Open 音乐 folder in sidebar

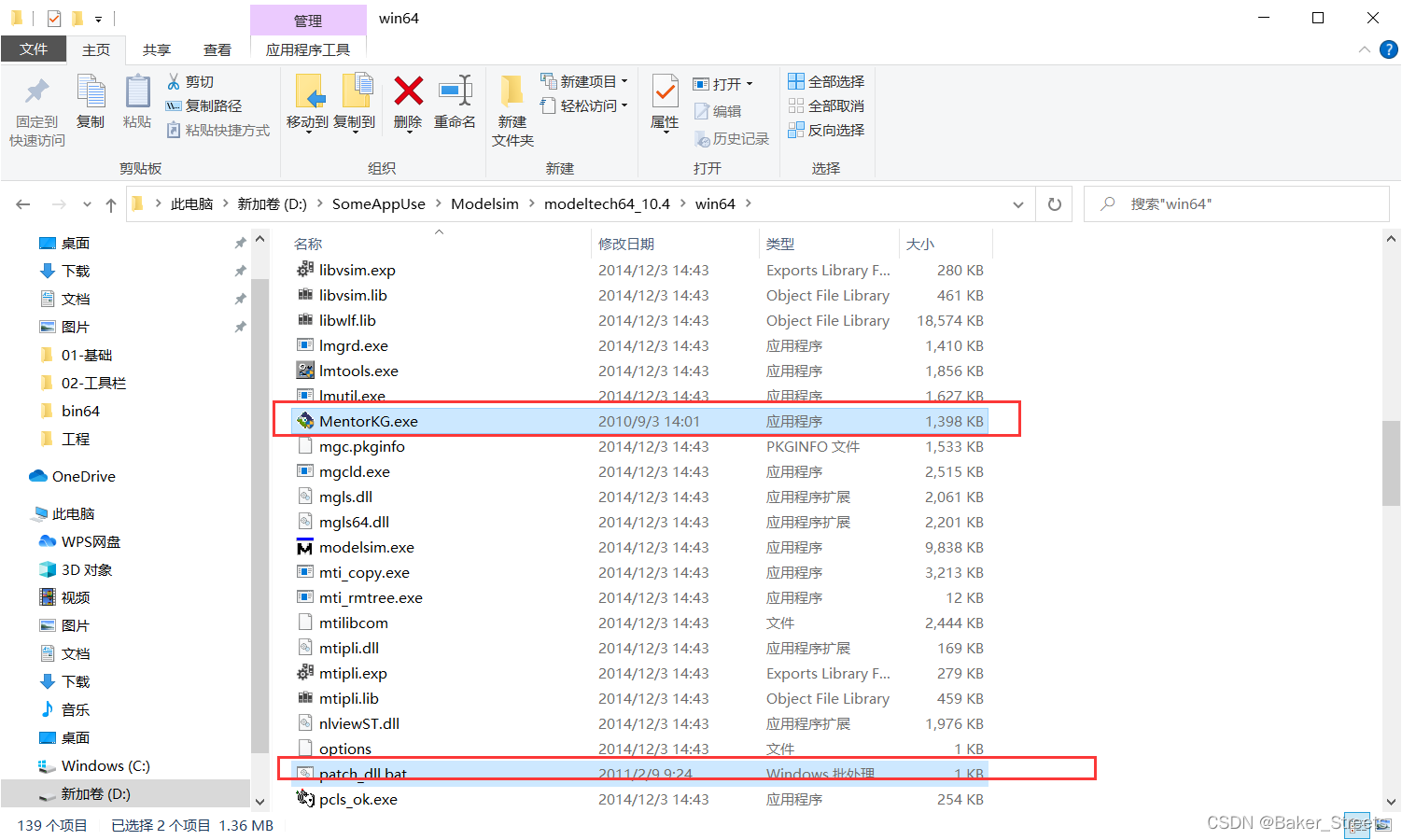click(x=75, y=710)
